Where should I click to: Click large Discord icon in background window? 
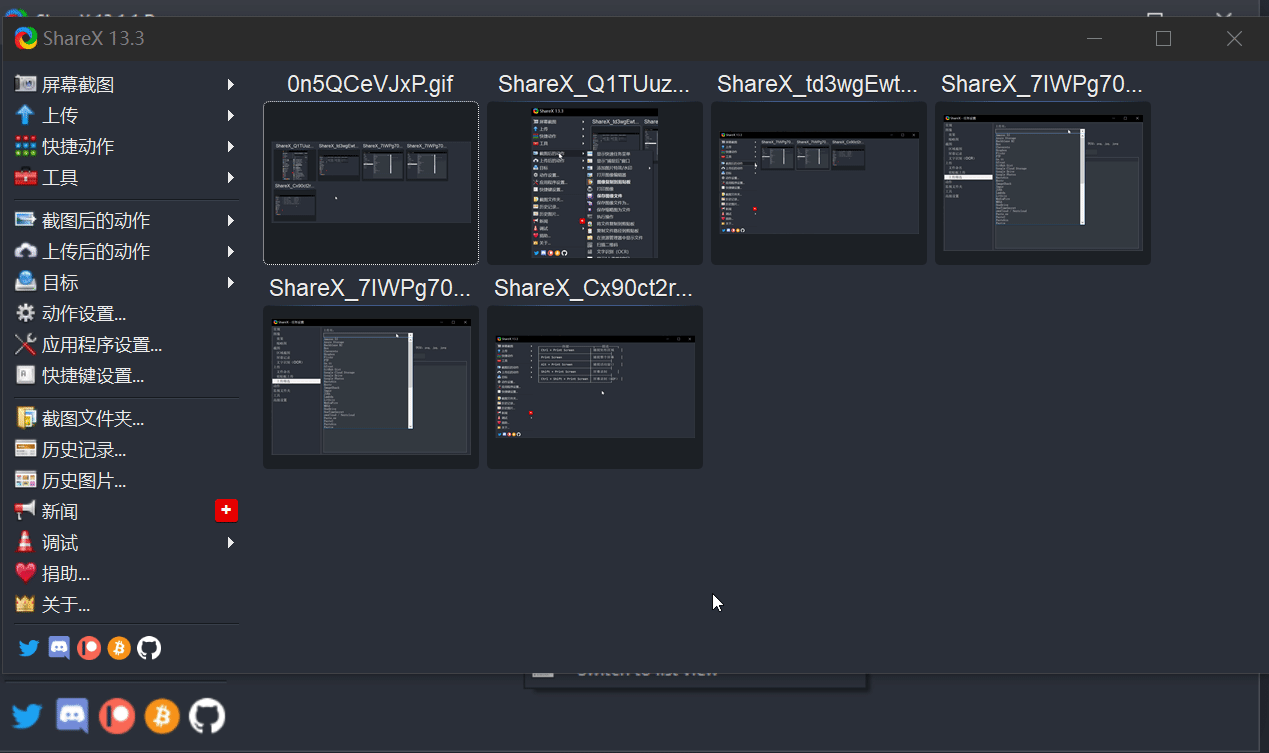click(72, 716)
